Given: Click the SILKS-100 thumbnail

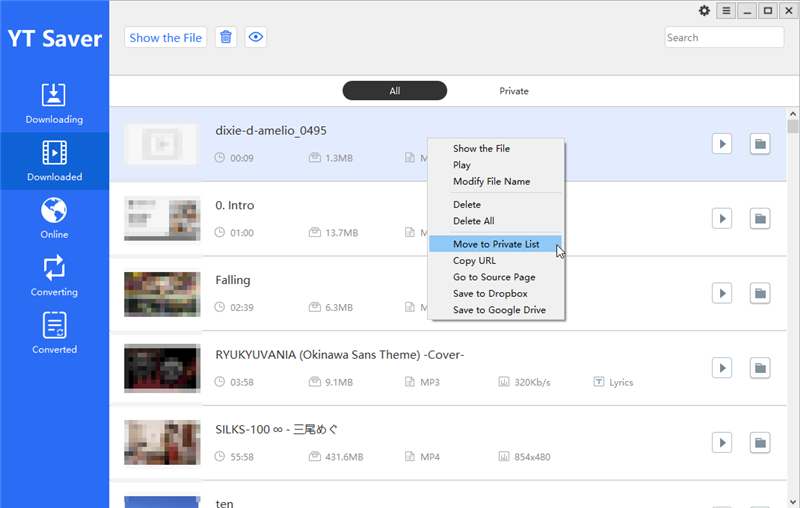Looking at the screenshot, I should pyautogui.click(x=162, y=443).
